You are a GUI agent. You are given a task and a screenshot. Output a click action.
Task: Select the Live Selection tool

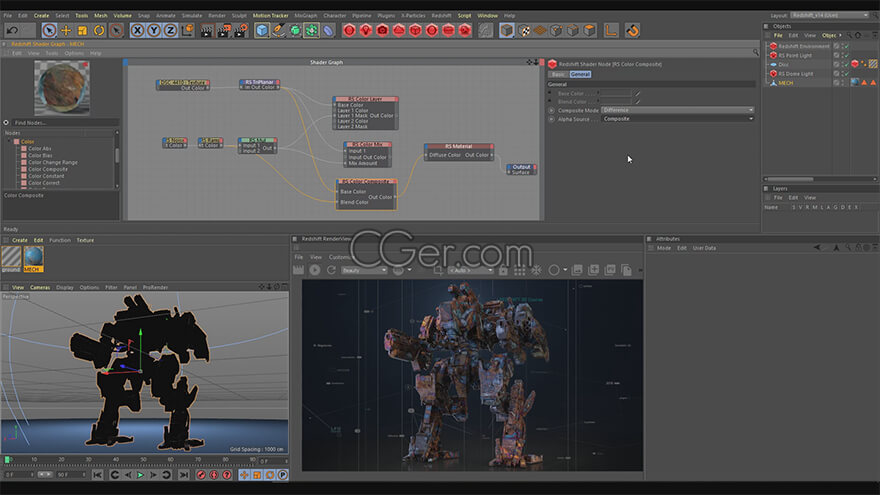[x=49, y=30]
